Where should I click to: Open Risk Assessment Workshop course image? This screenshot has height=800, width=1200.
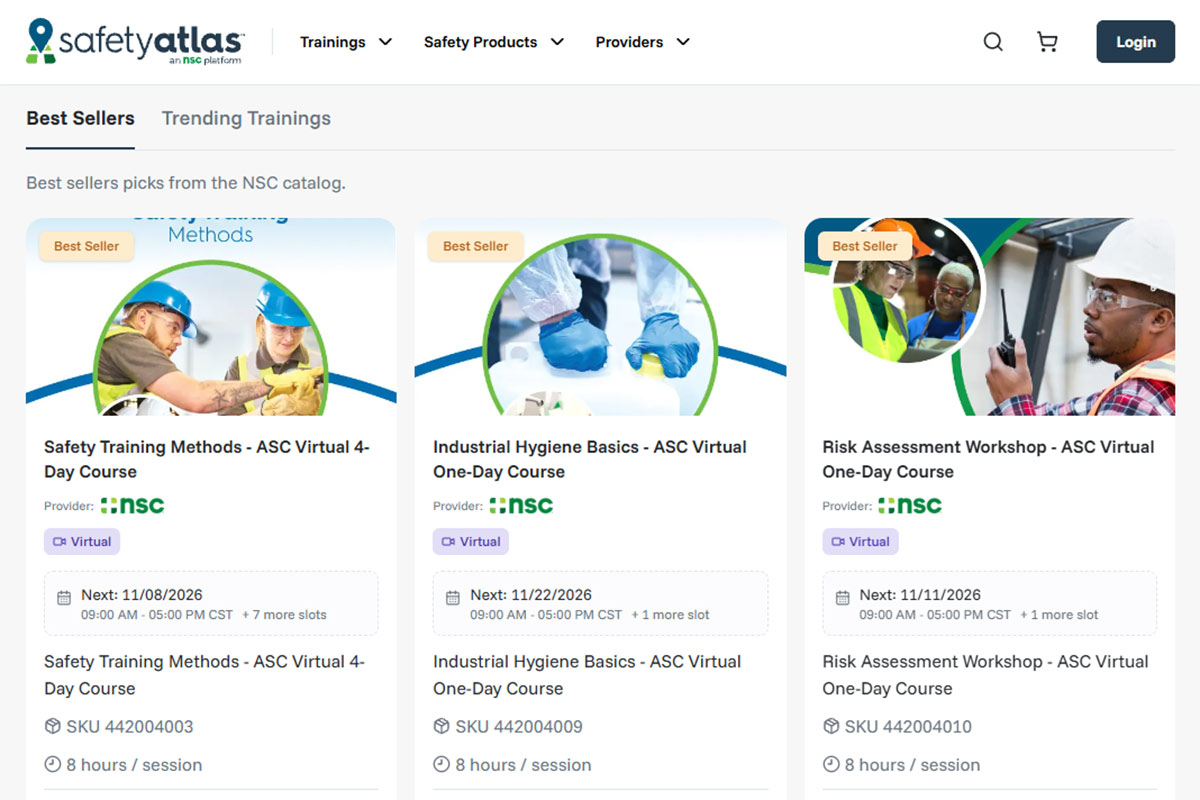coord(990,317)
